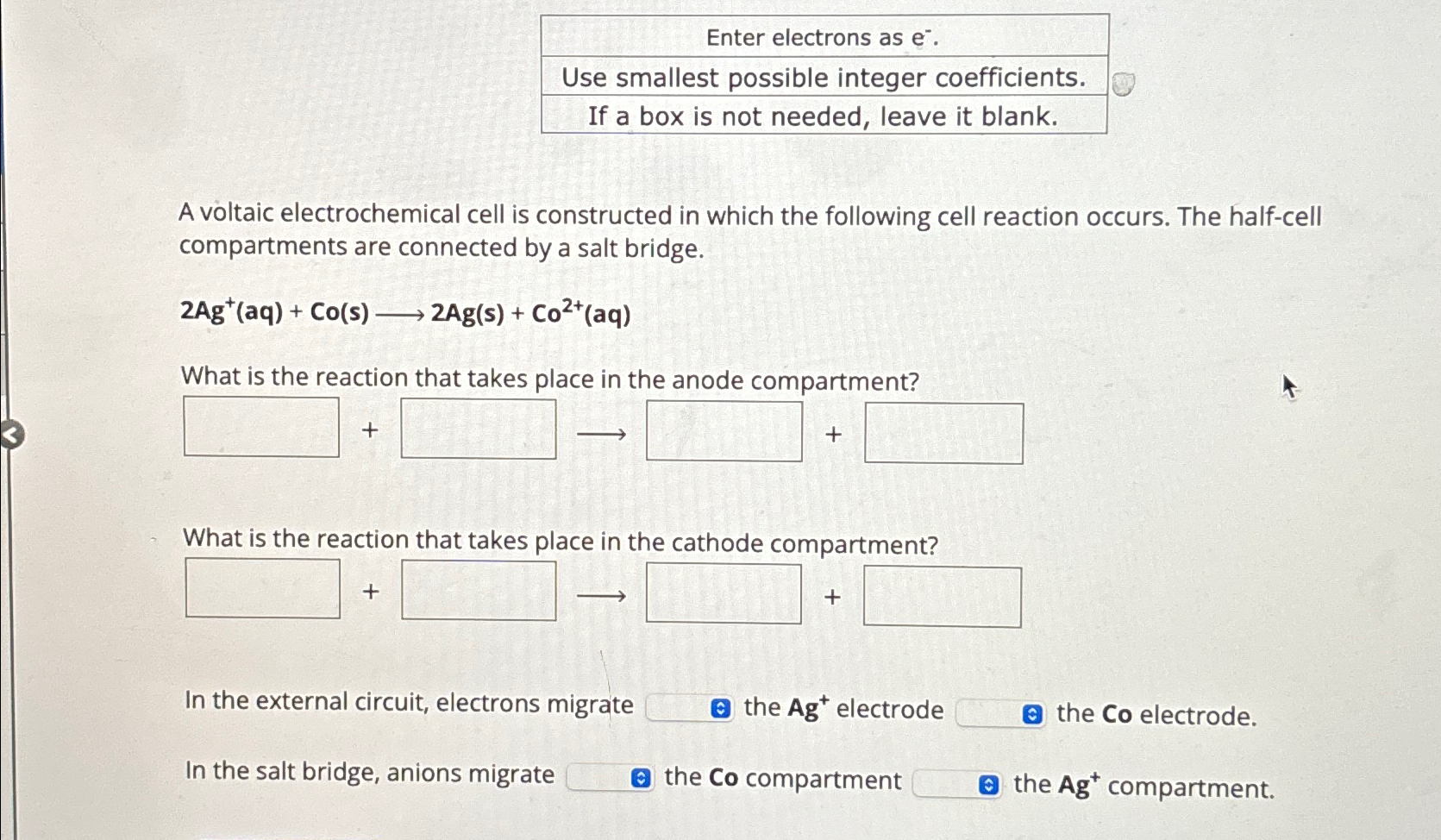The height and width of the screenshot is (840, 1441).
Task: Click the second reactant box of the cathode reaction
Action: coord(478,591)
